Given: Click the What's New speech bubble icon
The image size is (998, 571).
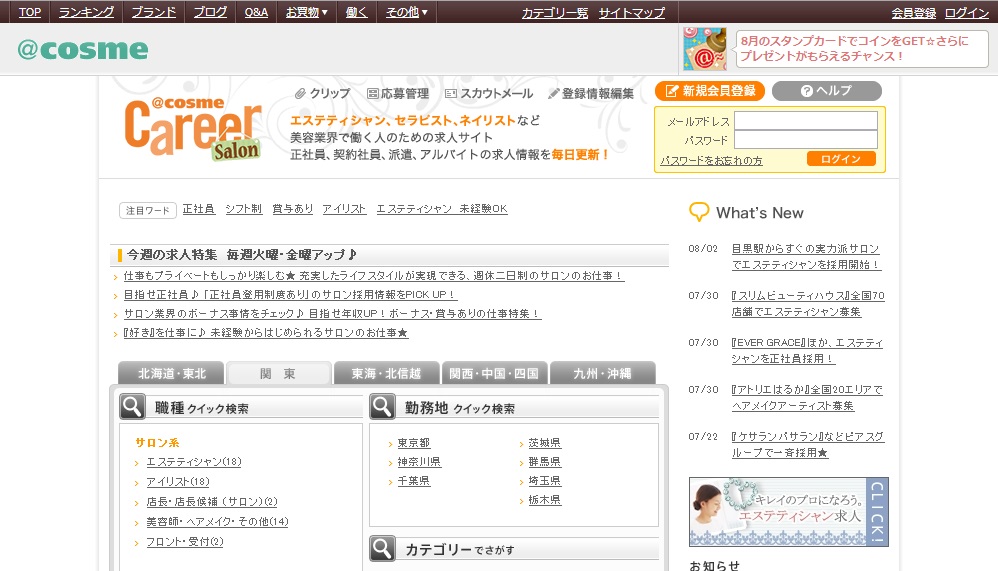Looking at the screenshot, I should 699,212.
